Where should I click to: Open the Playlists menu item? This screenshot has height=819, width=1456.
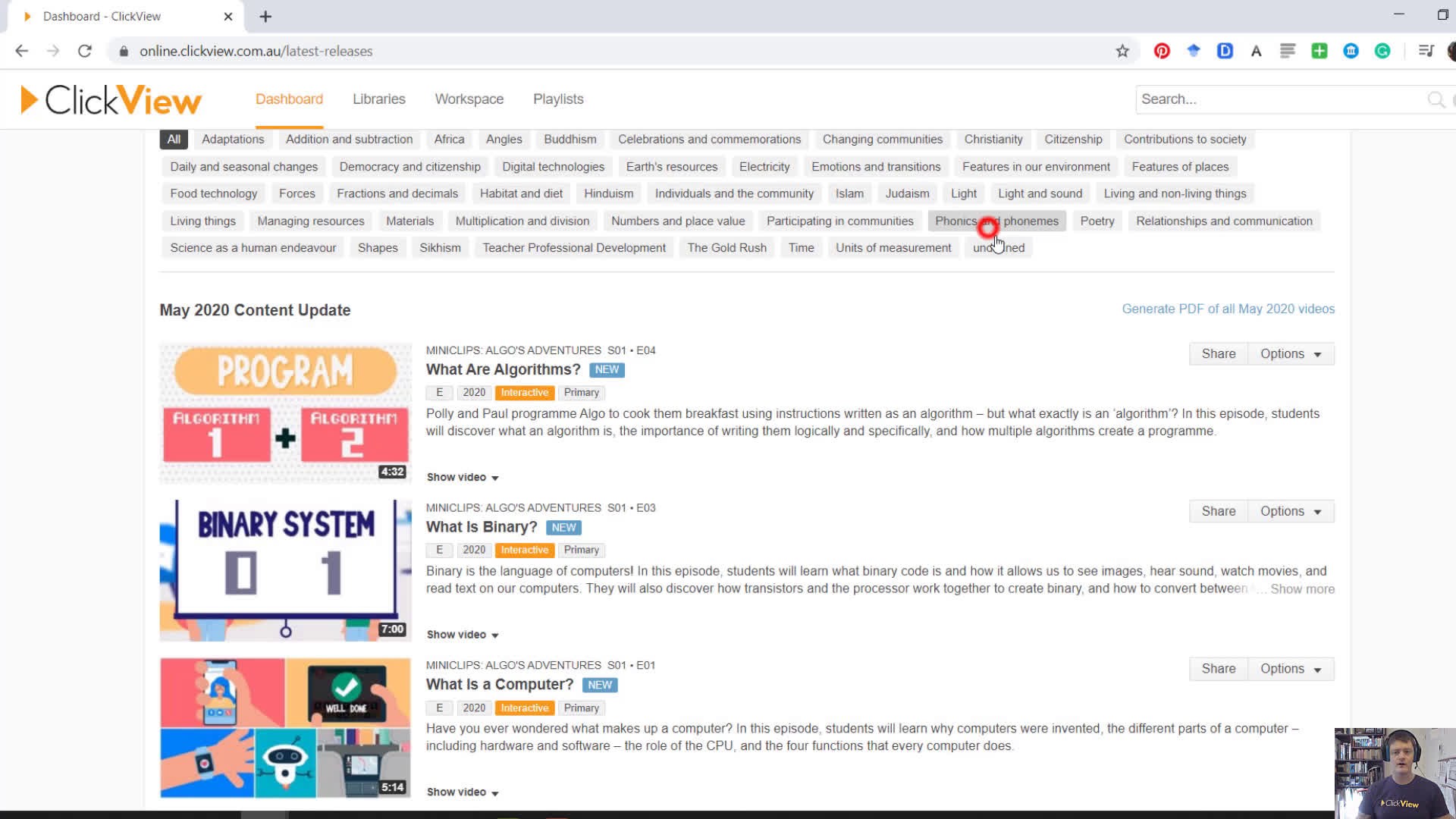(557, 99)
